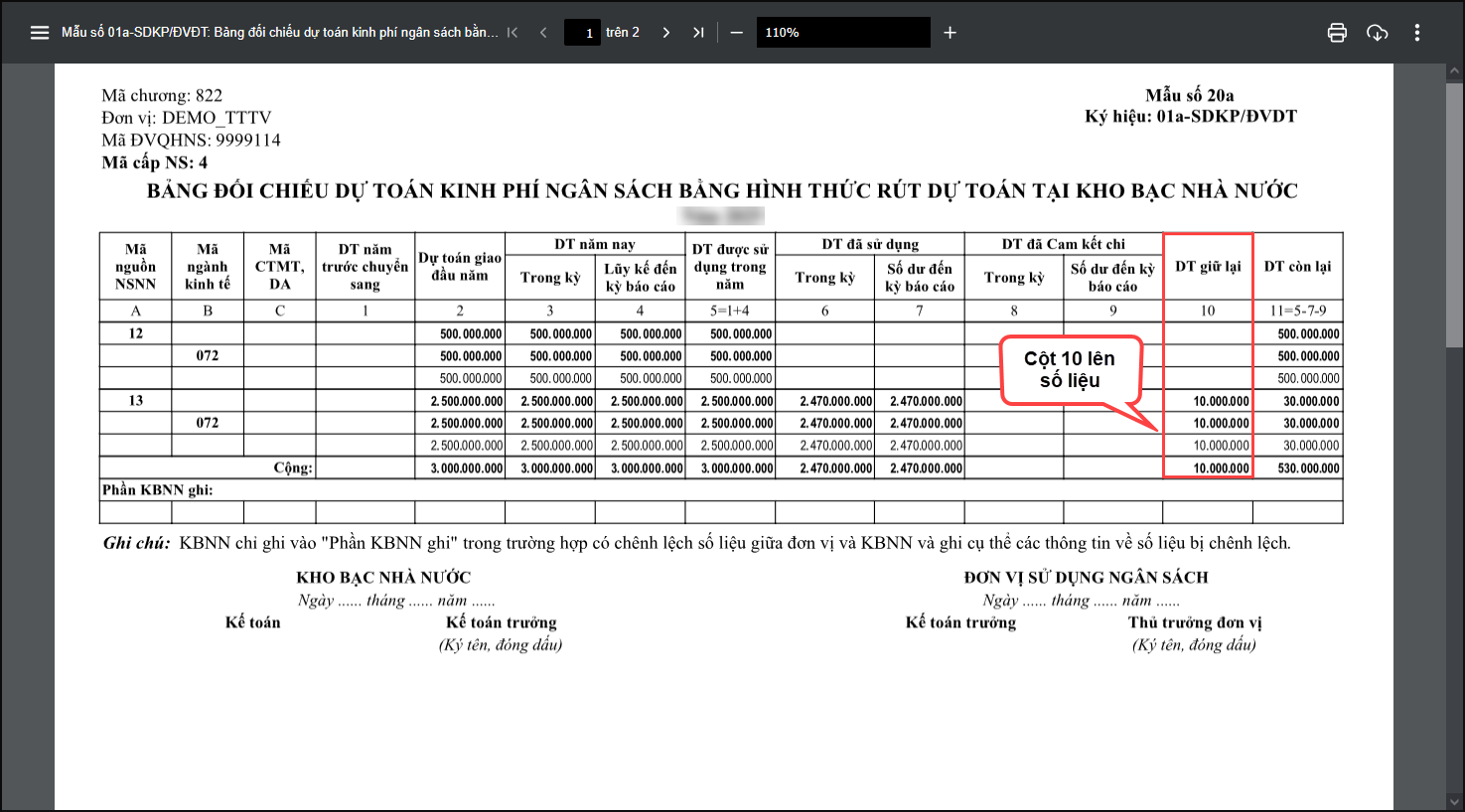Jump to the first page

(x=513, y=33)
